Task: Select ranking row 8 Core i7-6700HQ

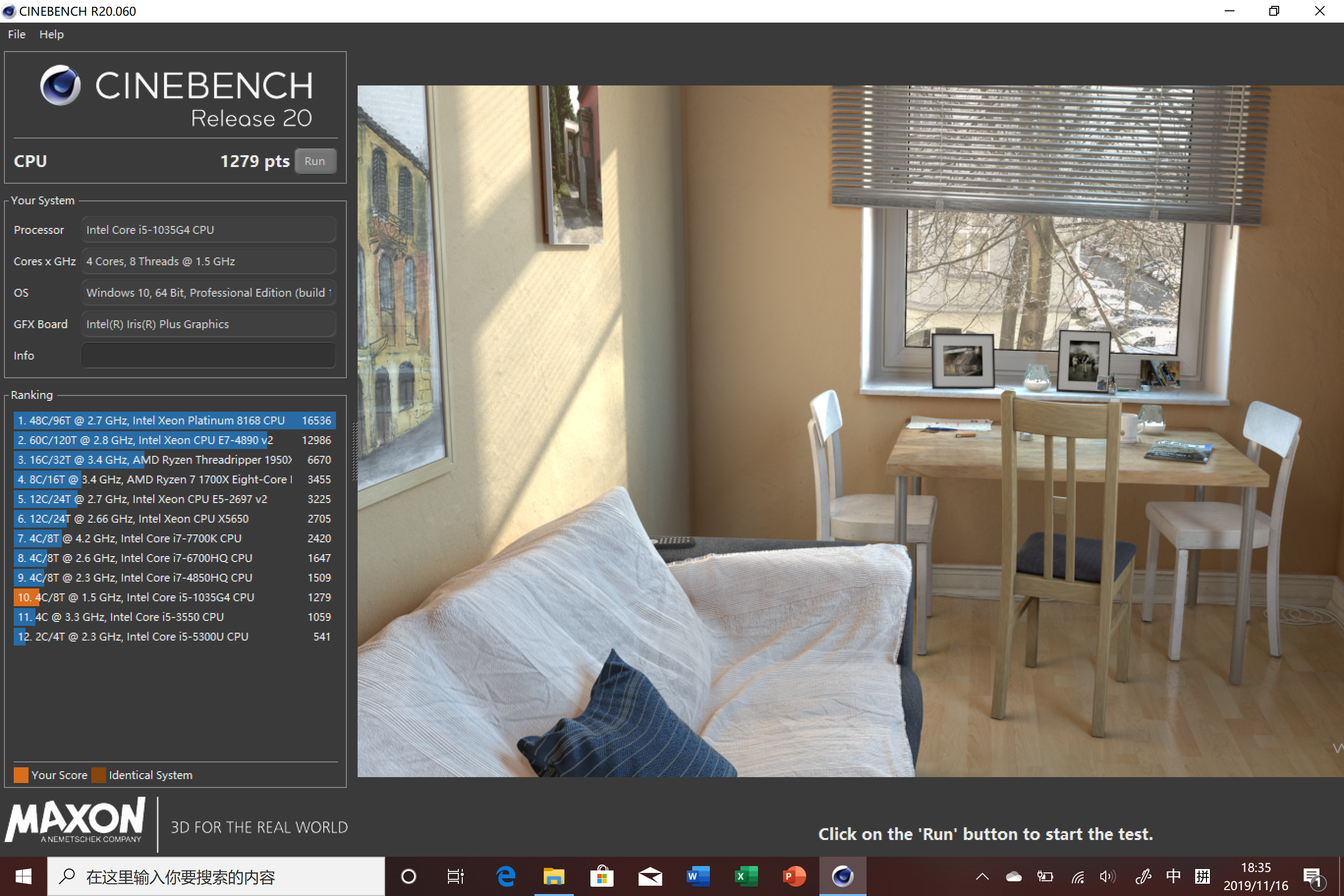Action: pyautogui.click(x=174, y=559)
